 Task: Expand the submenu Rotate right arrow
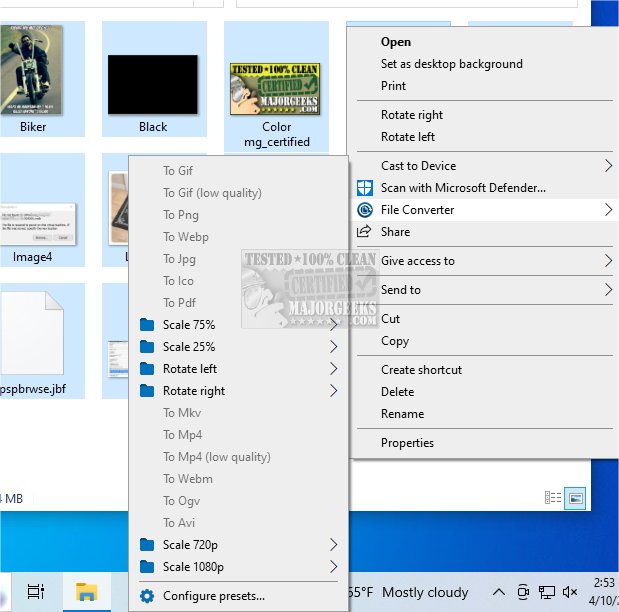[334, 391]
